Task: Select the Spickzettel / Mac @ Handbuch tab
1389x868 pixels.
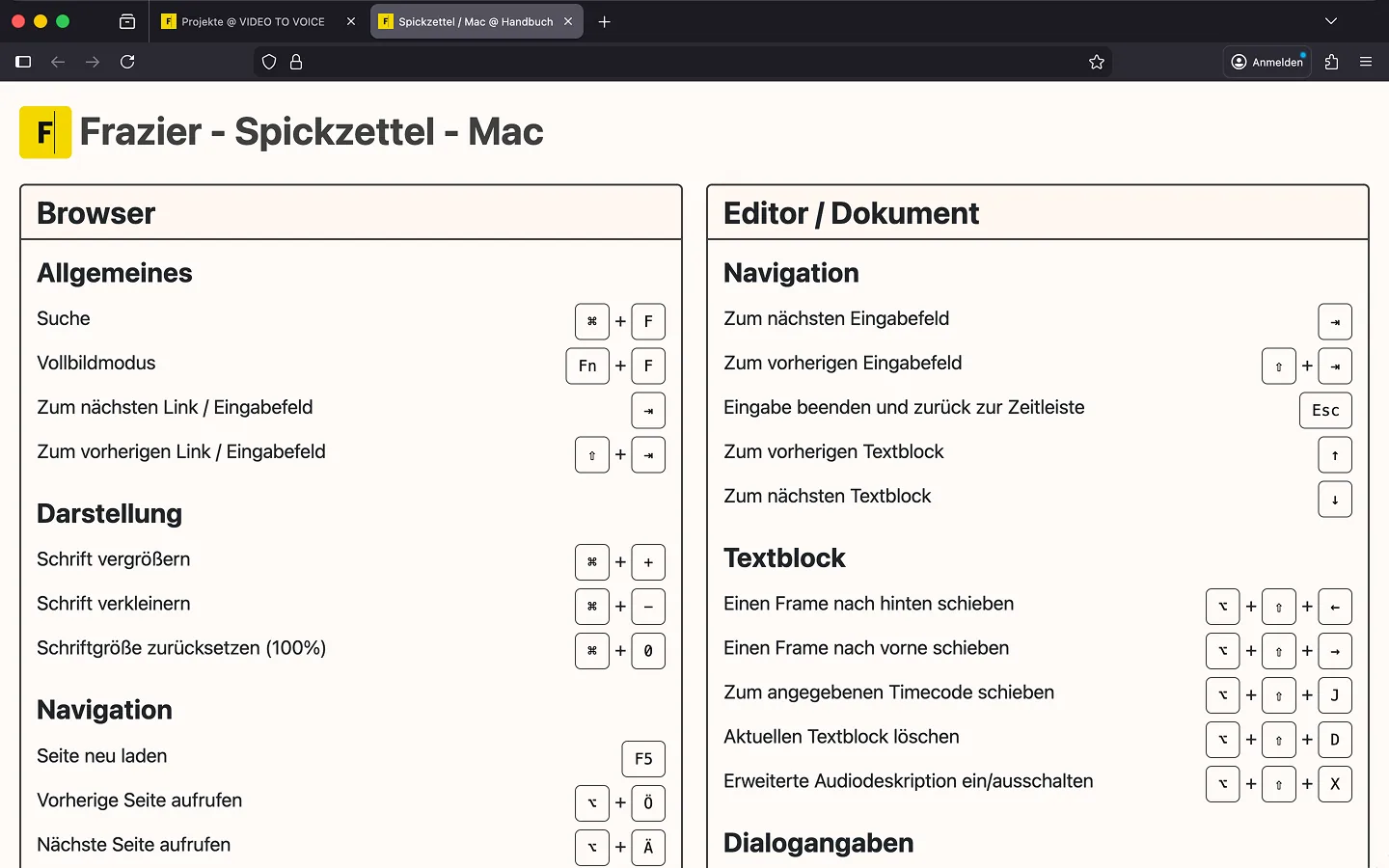Action: (x=468, y=21)
